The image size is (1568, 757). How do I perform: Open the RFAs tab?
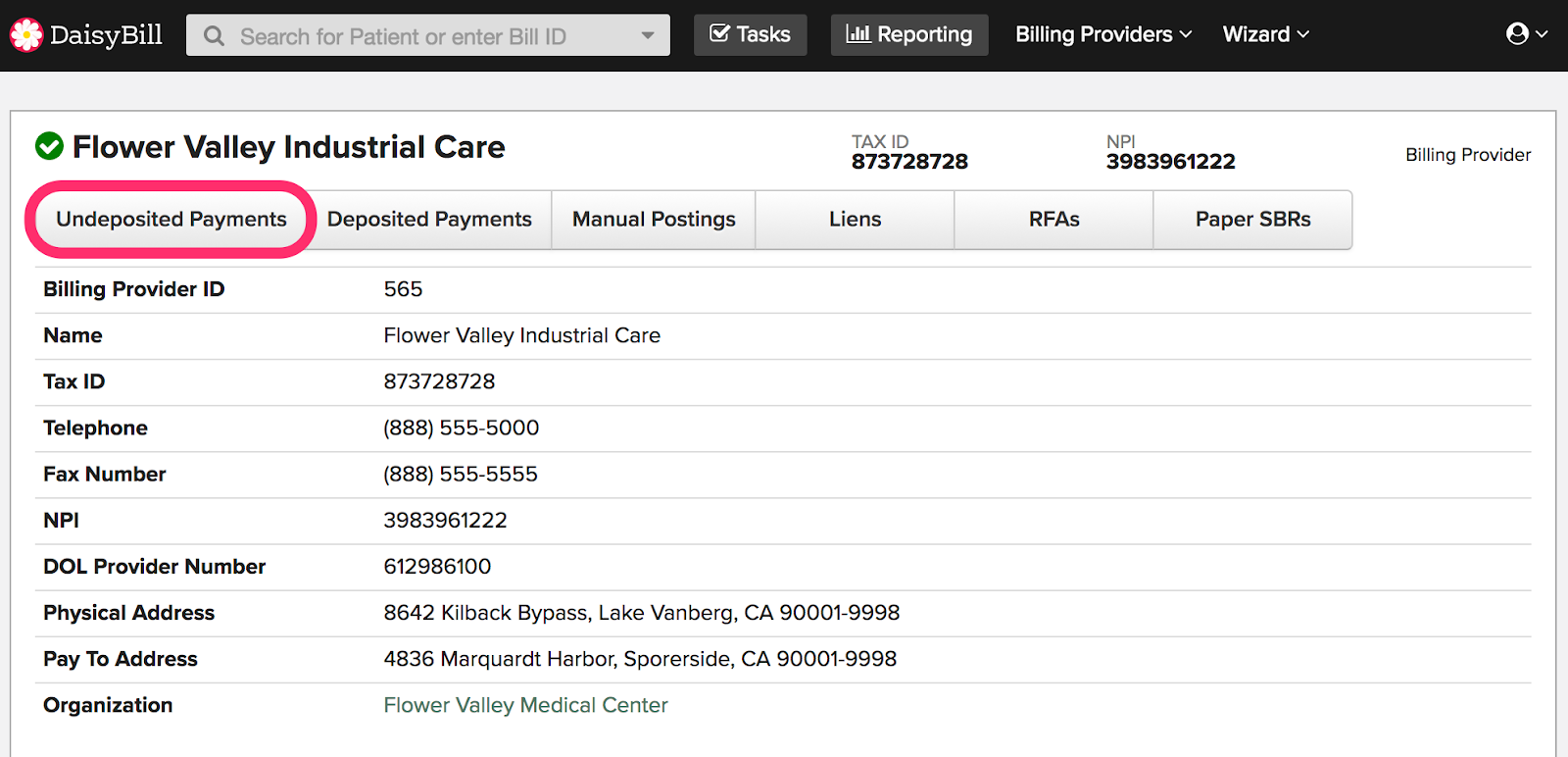pos(1053,220)
